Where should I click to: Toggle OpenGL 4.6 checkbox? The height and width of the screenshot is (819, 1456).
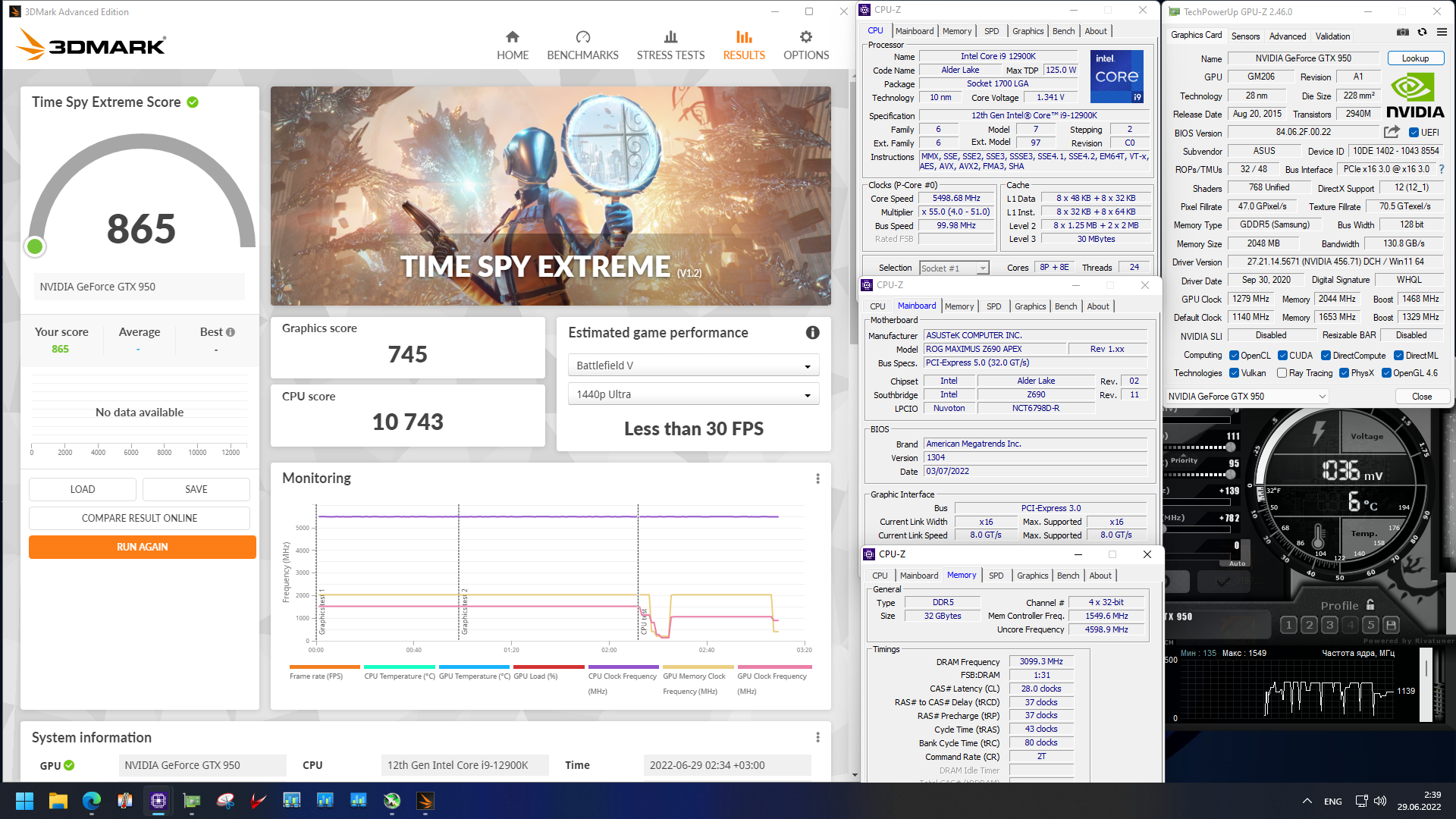click(x=1386, y=372)
